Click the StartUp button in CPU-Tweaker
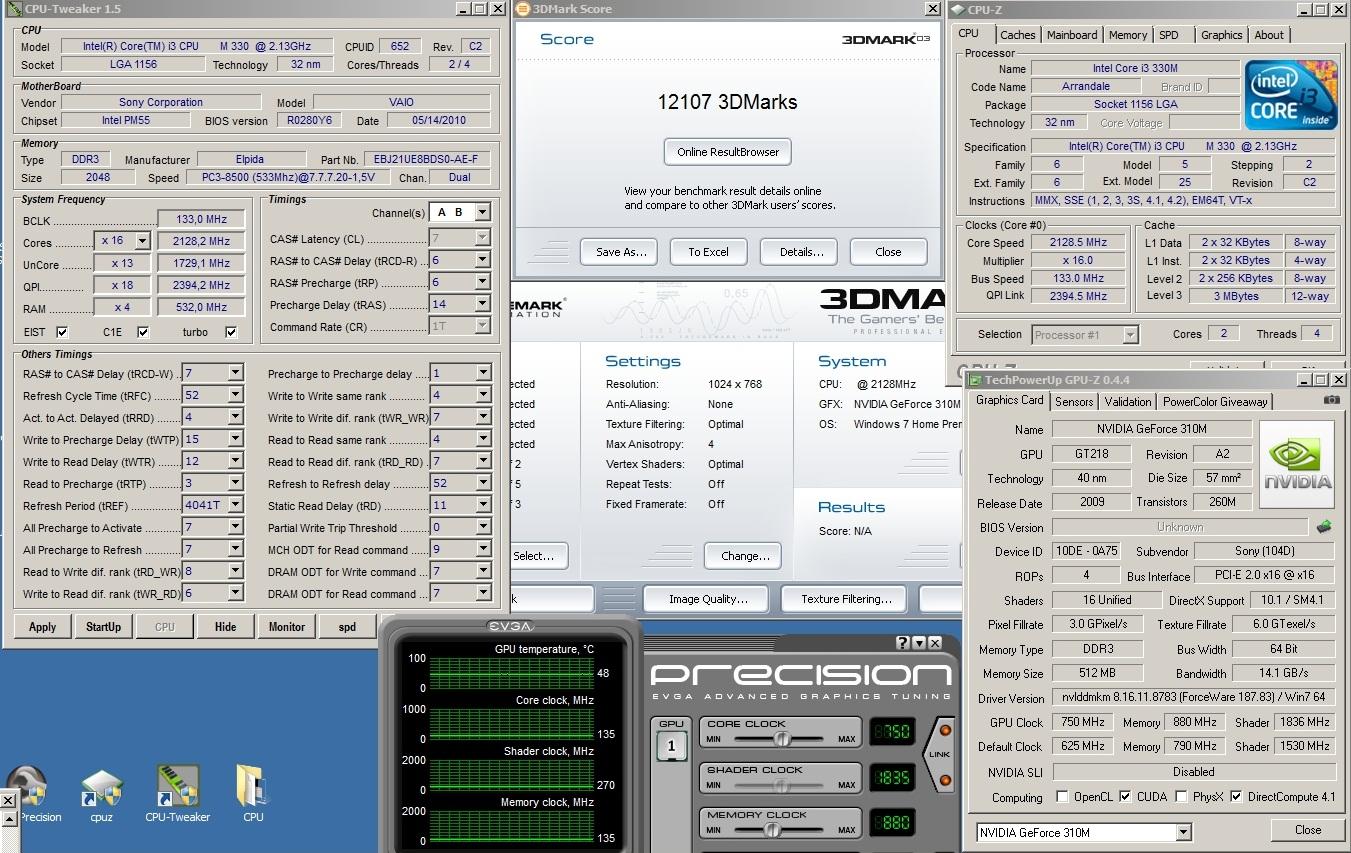Viewport: 1351px width, 853px height. click(103, 627)
